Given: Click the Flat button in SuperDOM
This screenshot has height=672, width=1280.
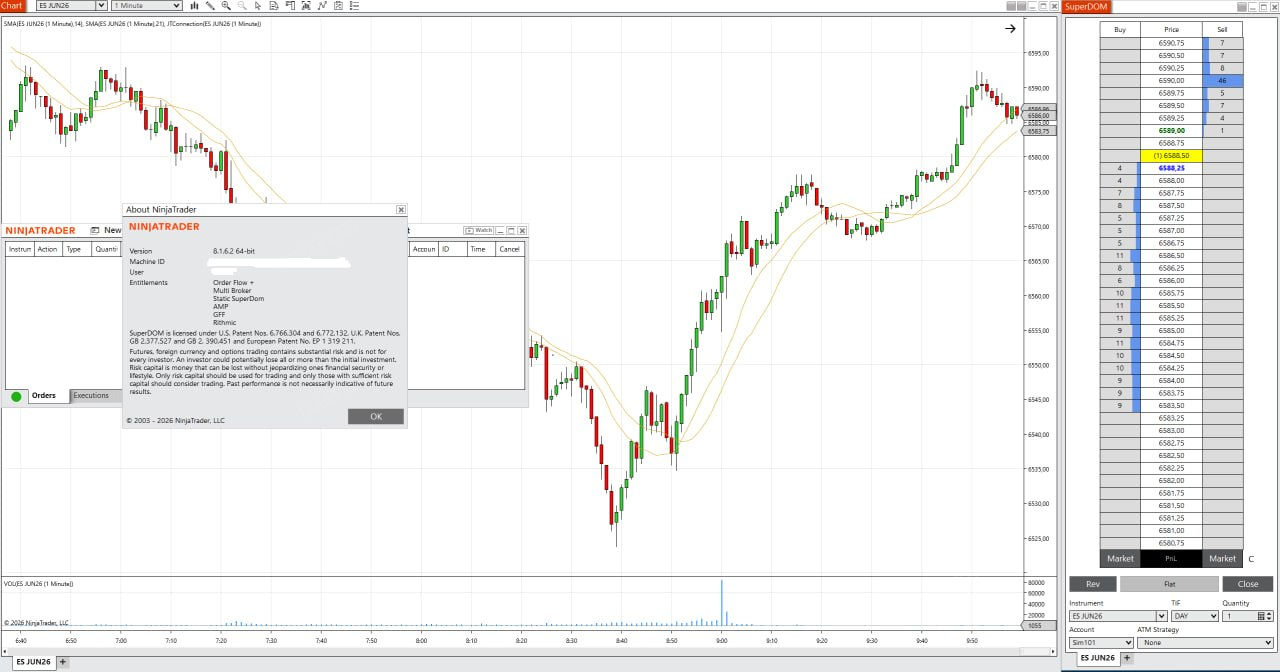Looking at the screenshot, I should 1169,584.
